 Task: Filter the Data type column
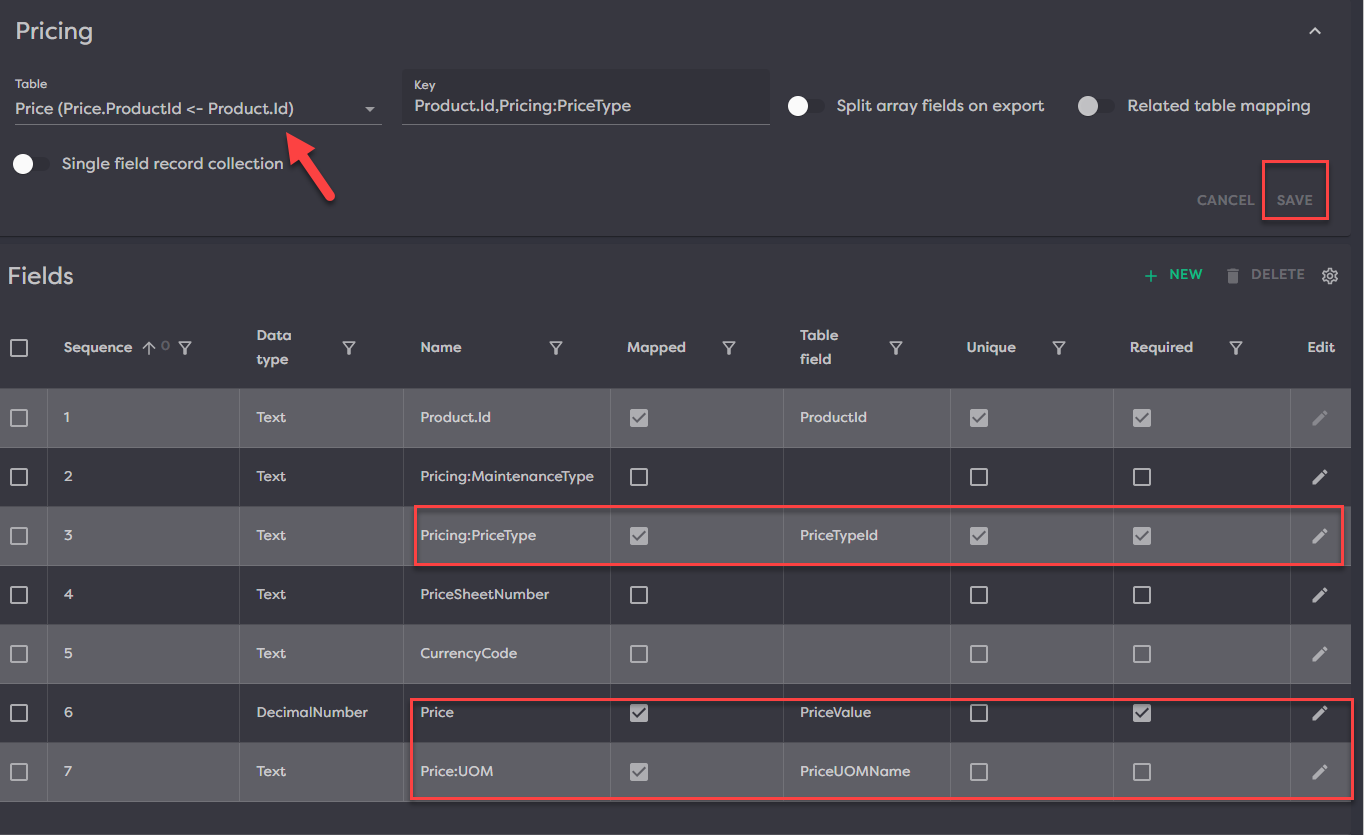click(349, 348)
